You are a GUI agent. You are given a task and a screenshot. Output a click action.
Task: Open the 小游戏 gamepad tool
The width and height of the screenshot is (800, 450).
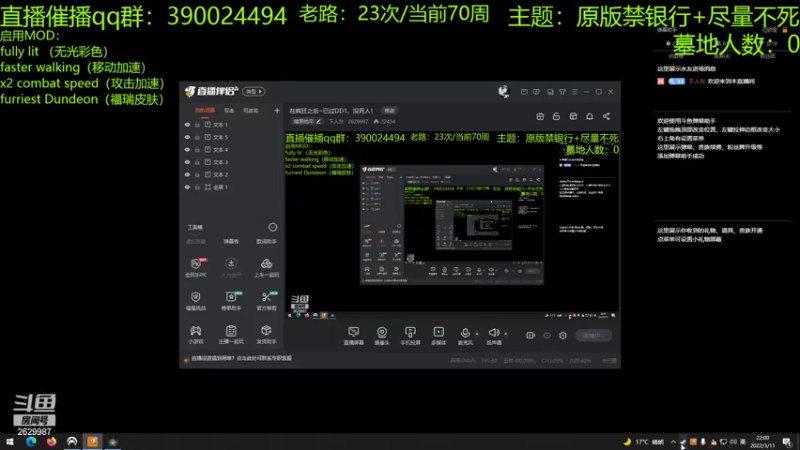click(x=196, y=335)
